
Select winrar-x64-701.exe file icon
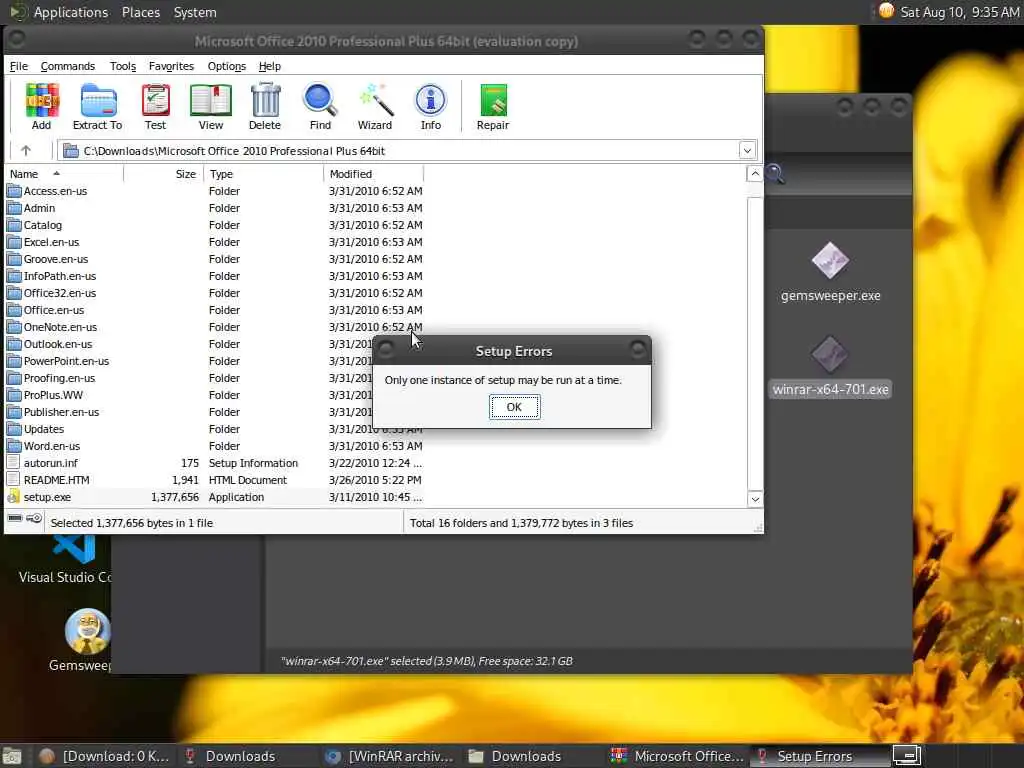pos(830,355)
